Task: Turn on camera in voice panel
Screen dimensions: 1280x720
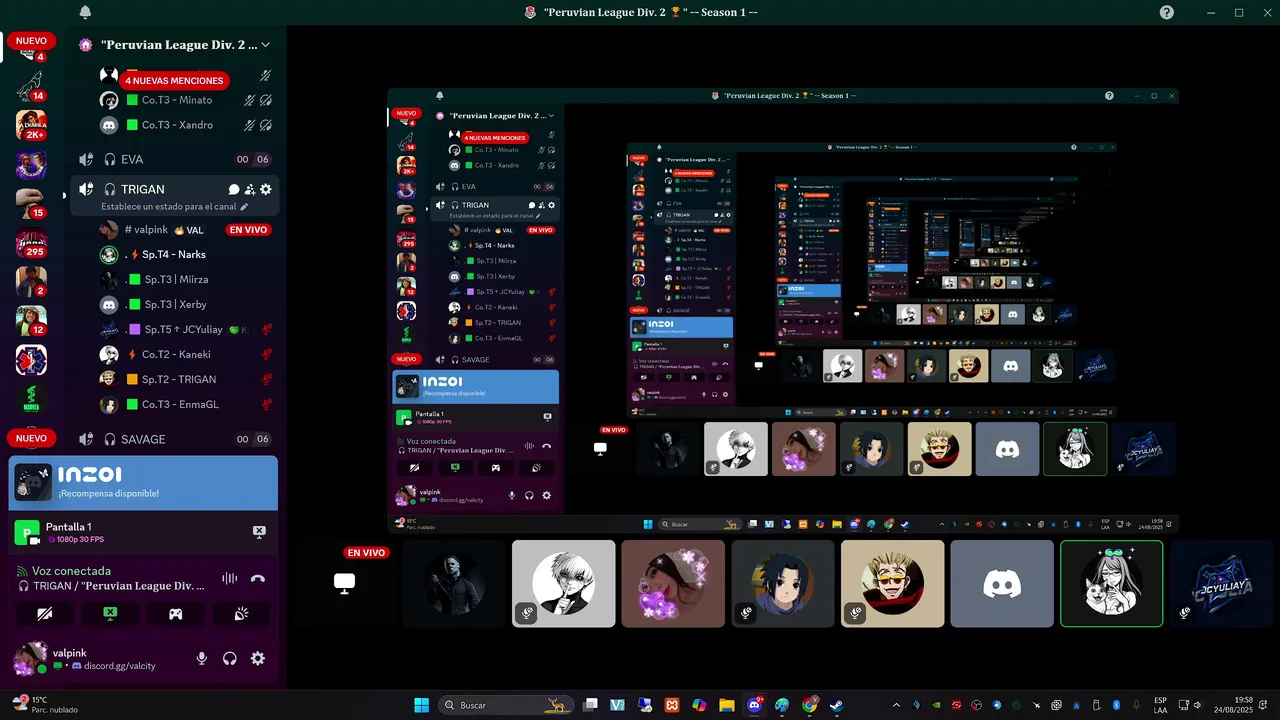Action: coord(45,613)
